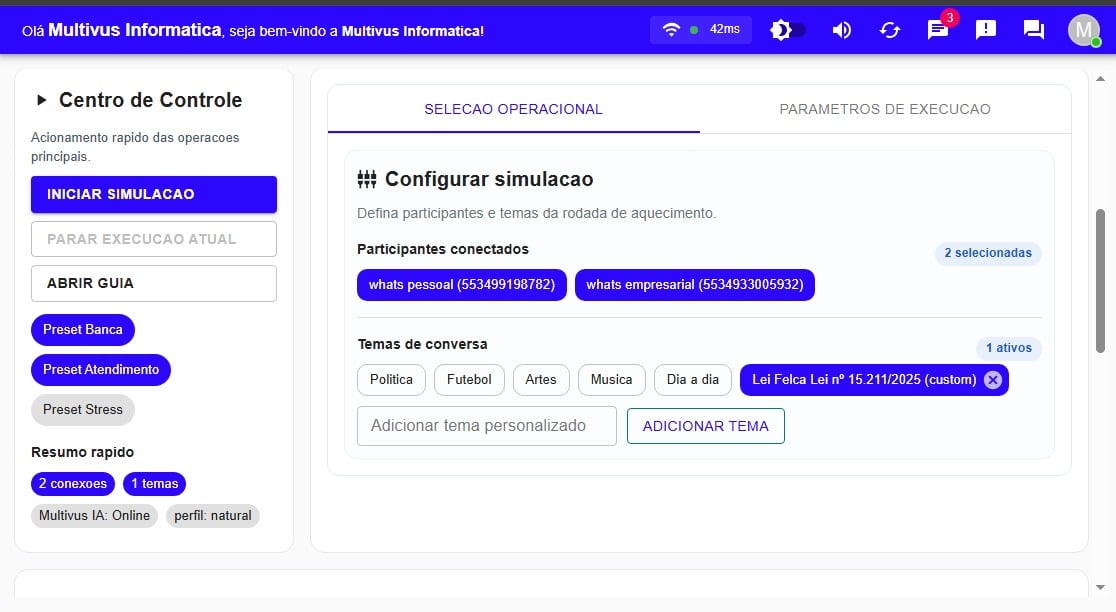The width and height of the screenshot is (1116, 612).
Task: Click the page vertical scrollbar thumb
Action: pos(1100,280)
